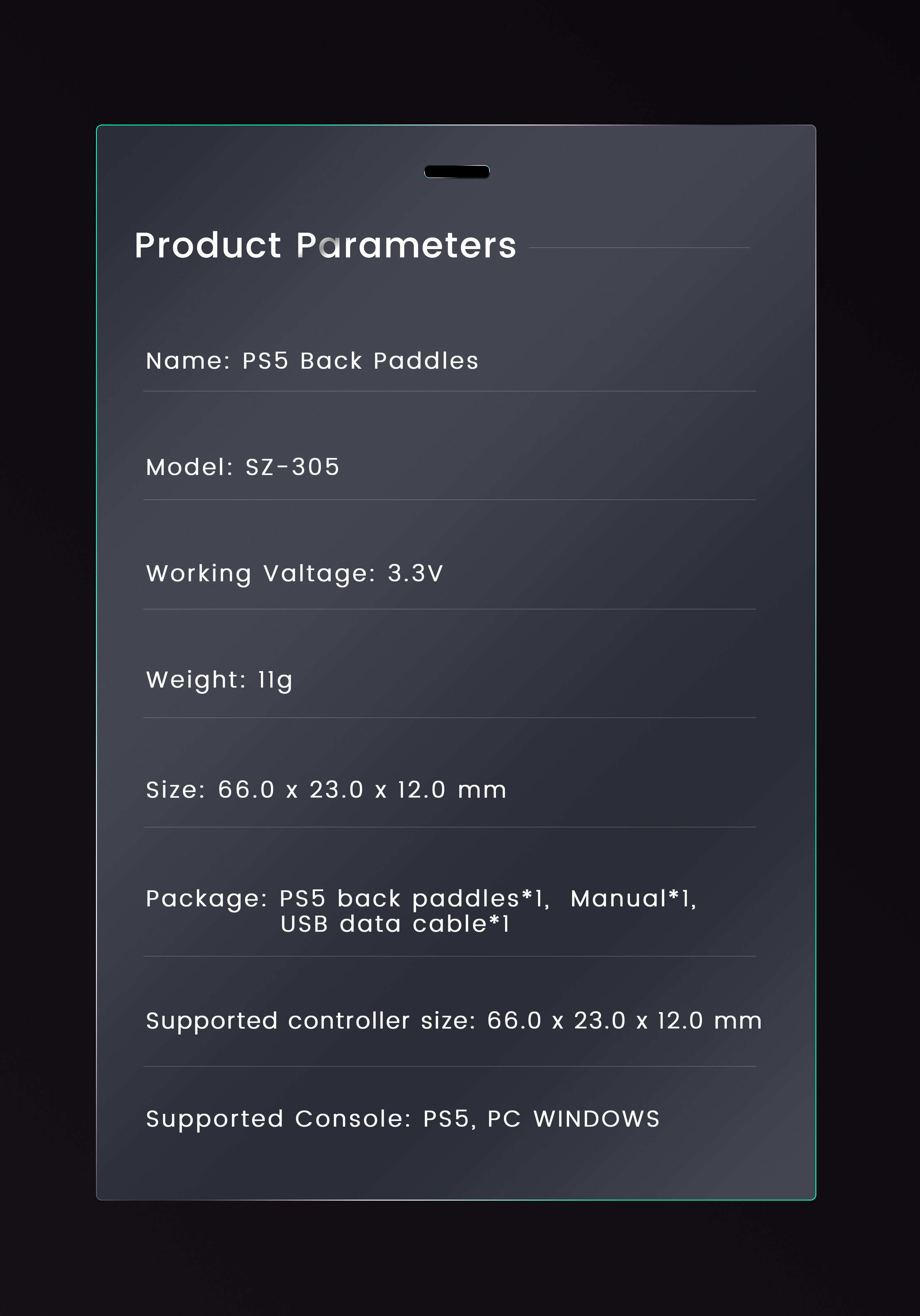This screenshot has width=920, height=1316.
Task: Click "Manual*1," in the Package row
Action: (x=633, y=899)
